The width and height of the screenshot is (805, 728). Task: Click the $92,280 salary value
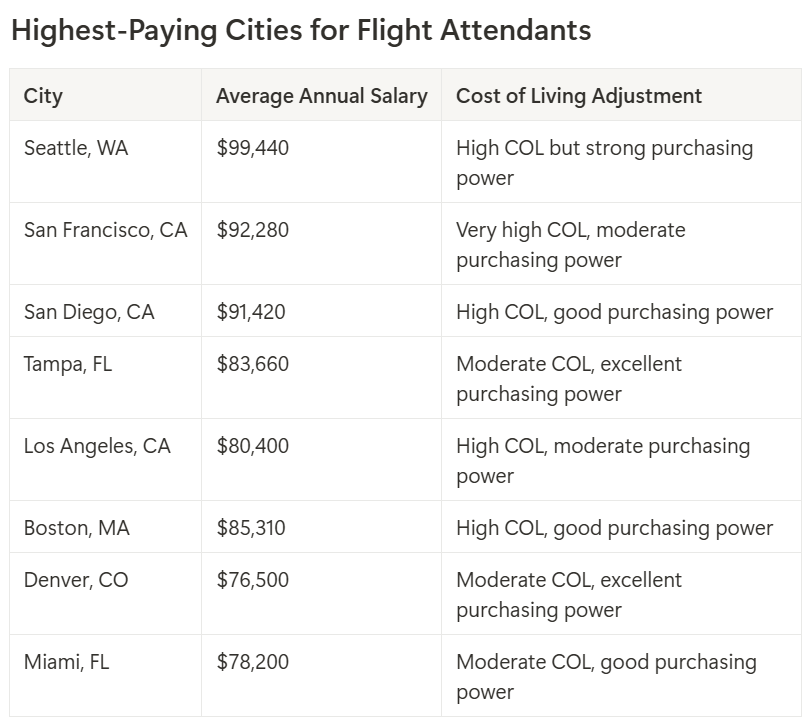[x=252, y=230]
